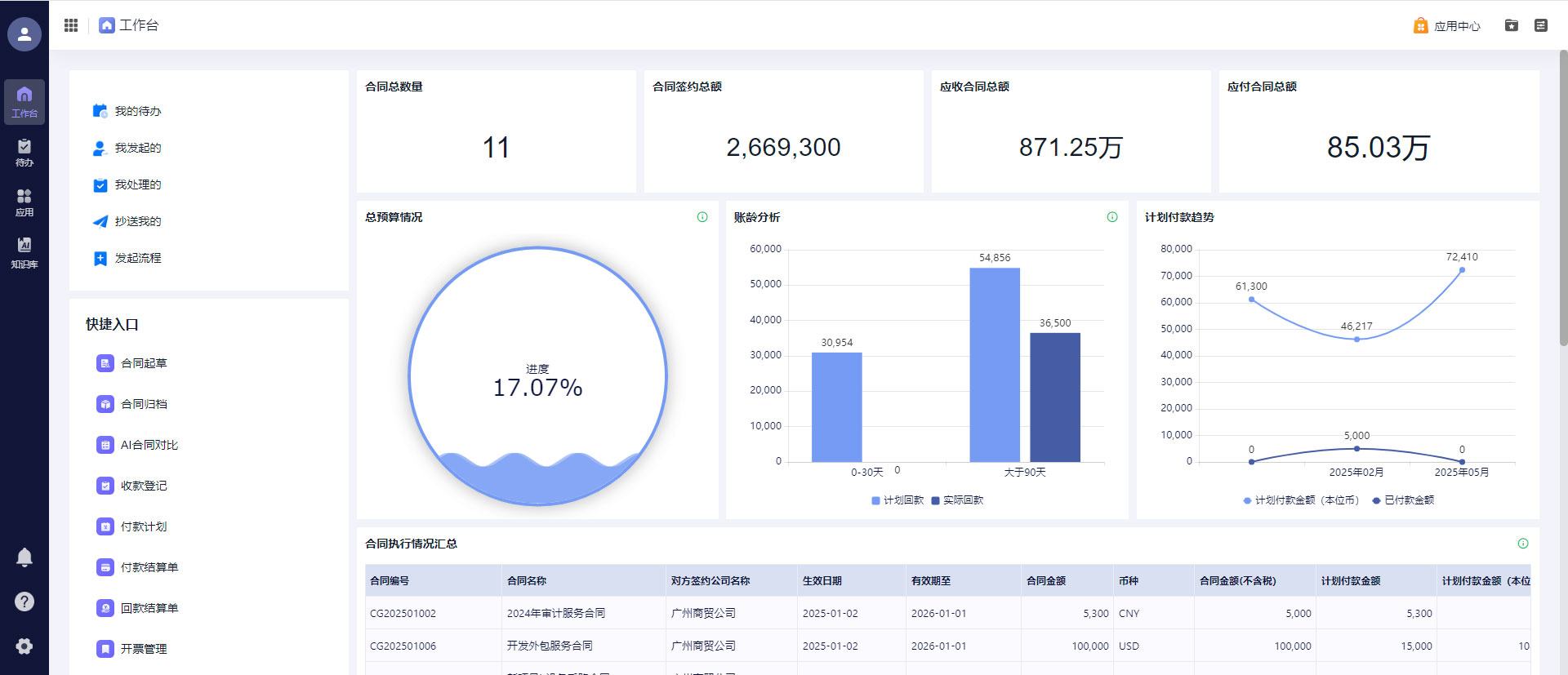Click the user avatar icon
Screen dimensions: 1568x675
pos(24,34)
